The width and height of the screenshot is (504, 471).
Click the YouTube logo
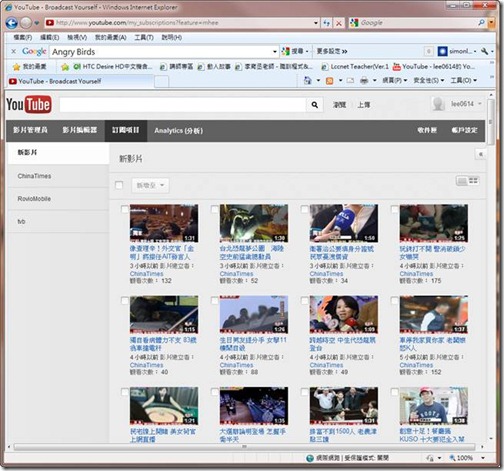click(x=29, y=105)
